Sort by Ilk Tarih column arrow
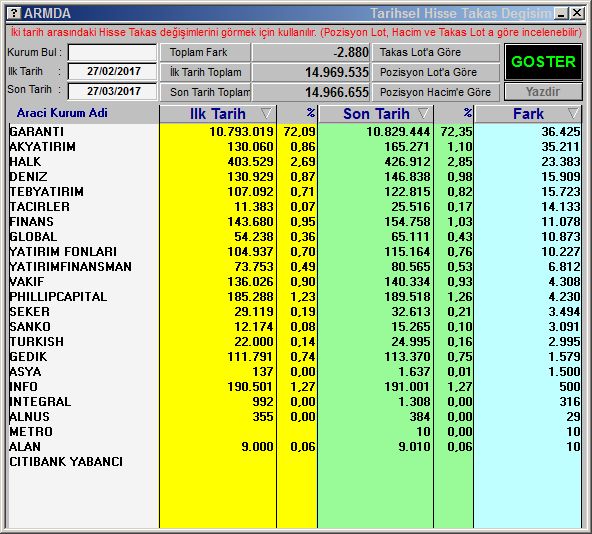This screenshot has height=534, width=592. pyautogui.click(x=266, y=113)
